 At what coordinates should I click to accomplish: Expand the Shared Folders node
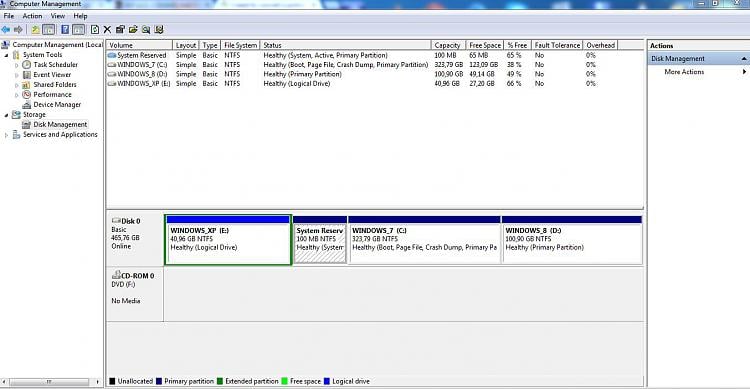click(x=17, y=85)
